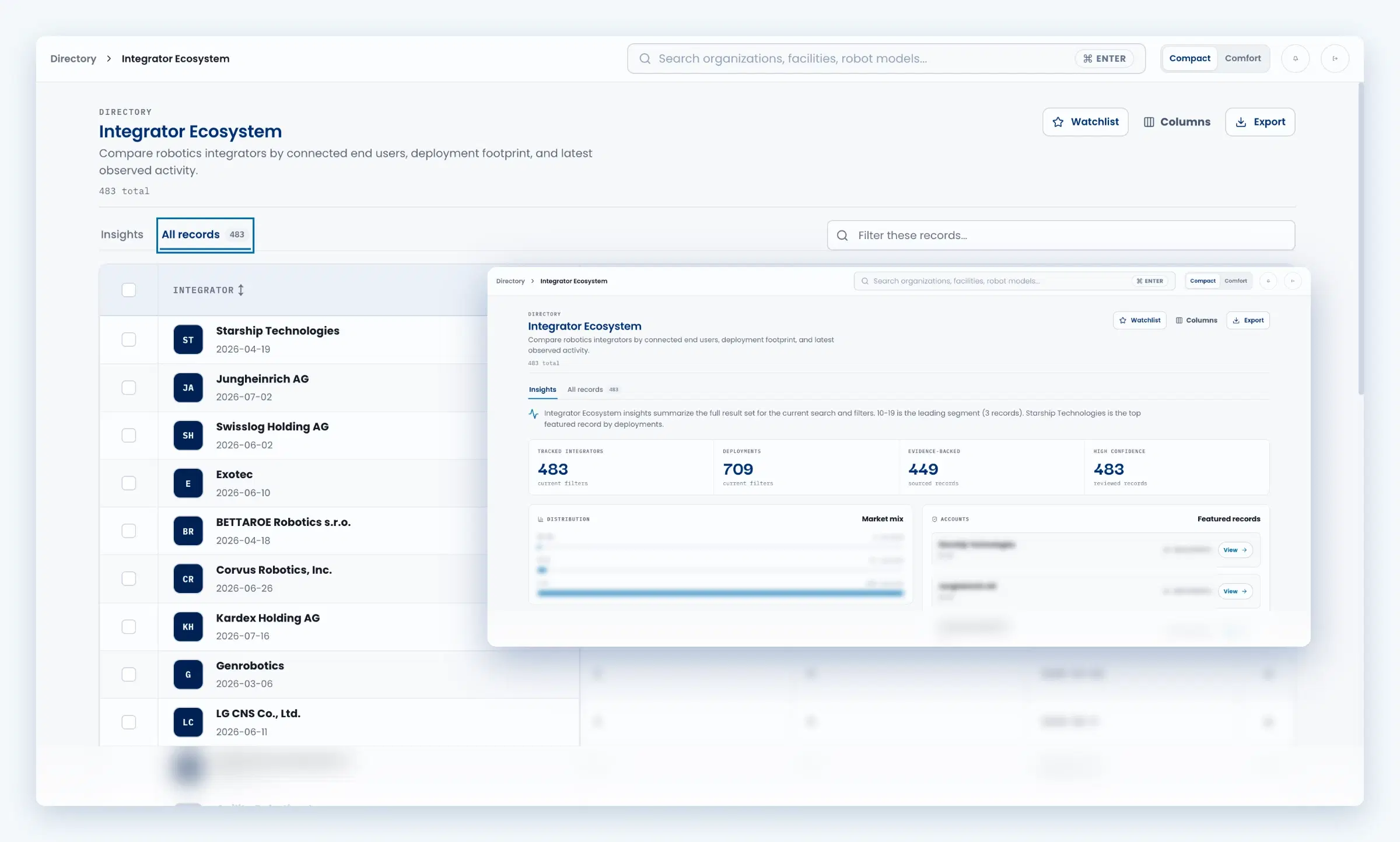Check the Starship Technologies row checkbox
Image resolution: width=1400 pixels, height=842 pixels.
129,339
